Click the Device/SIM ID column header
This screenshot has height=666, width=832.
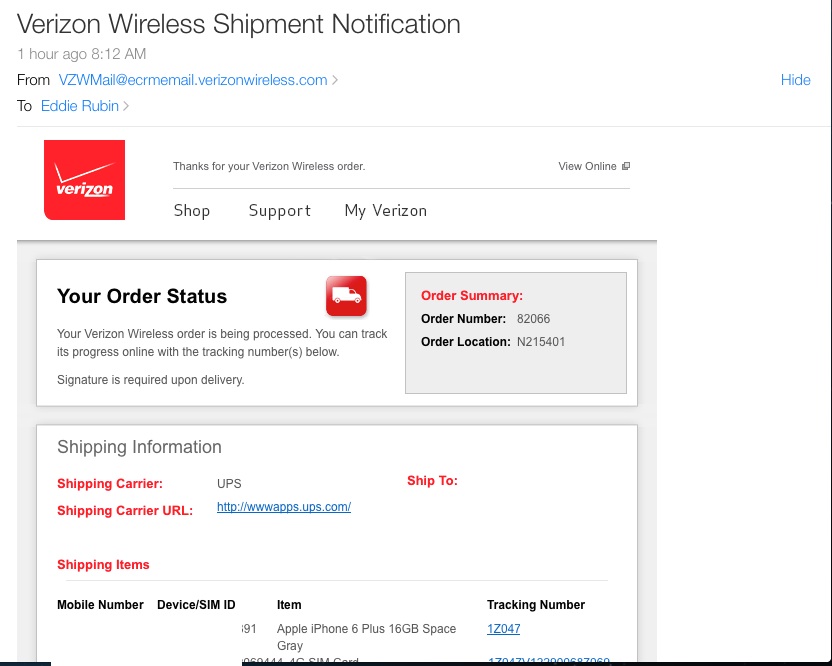(x=196, y=605)
